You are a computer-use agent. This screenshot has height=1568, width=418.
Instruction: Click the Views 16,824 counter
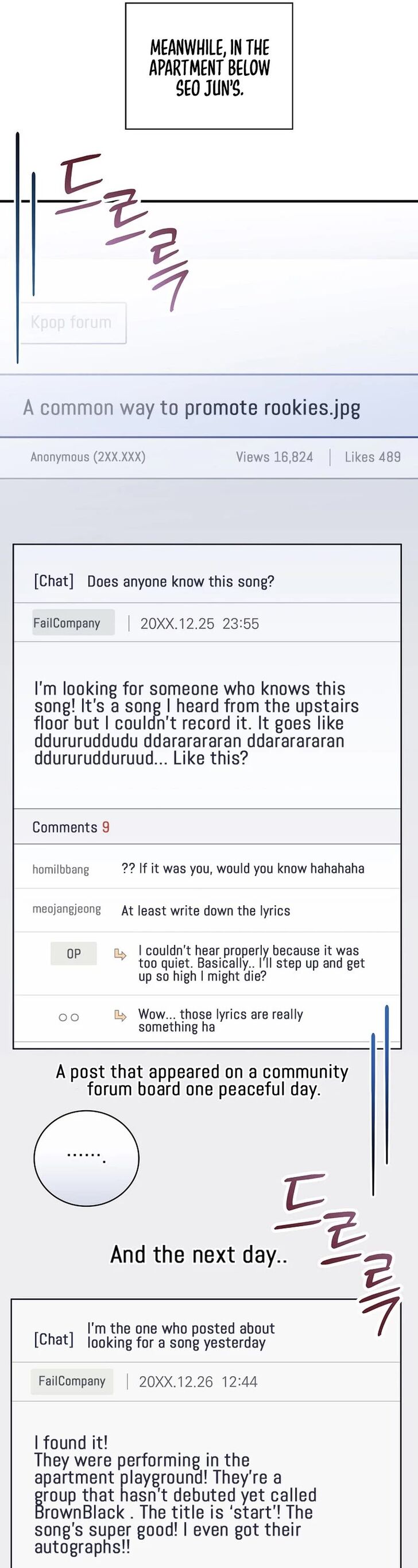tap(274, 457)
